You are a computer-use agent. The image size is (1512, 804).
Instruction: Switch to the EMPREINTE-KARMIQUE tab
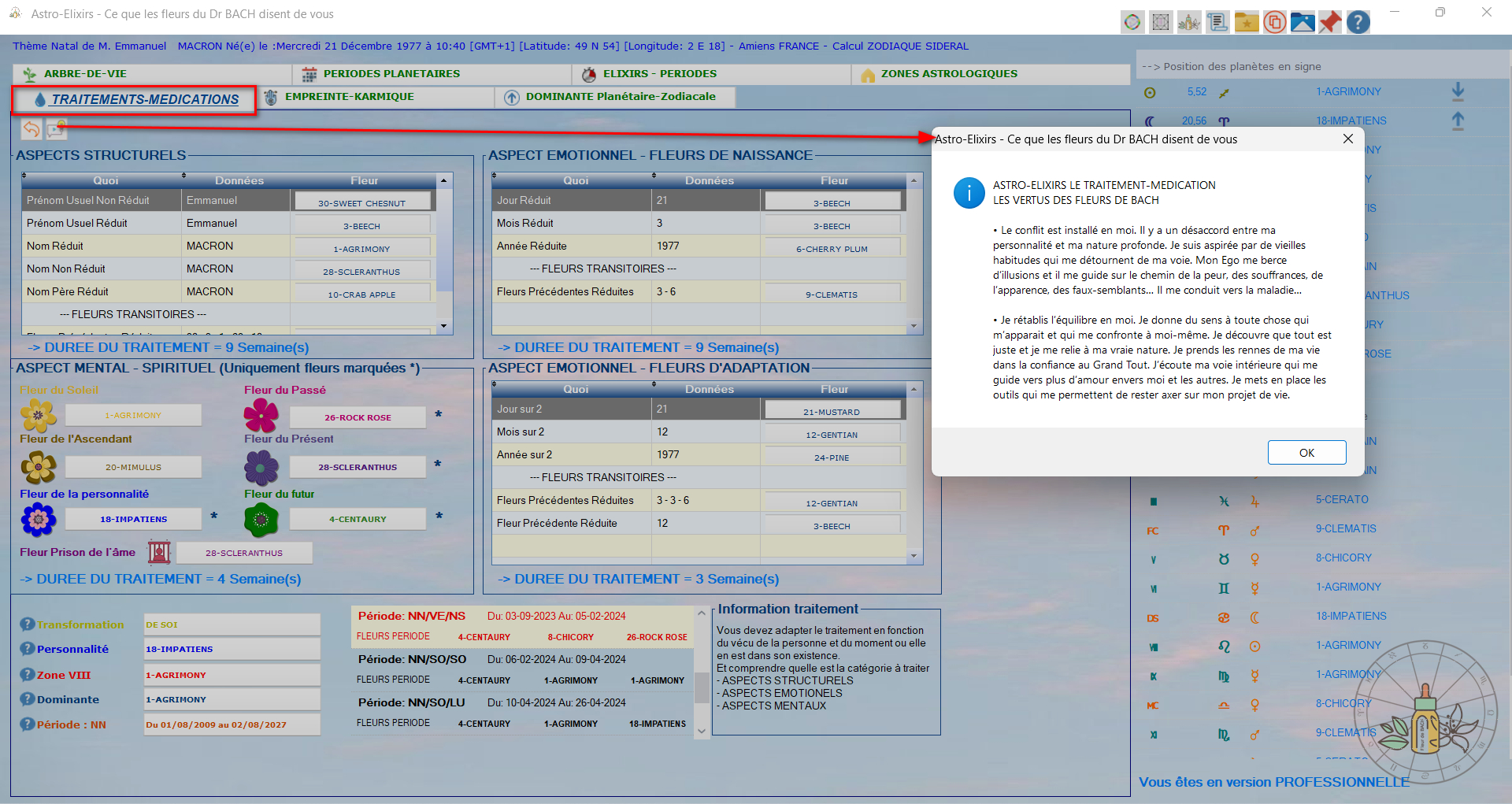(x=376, y=97)
